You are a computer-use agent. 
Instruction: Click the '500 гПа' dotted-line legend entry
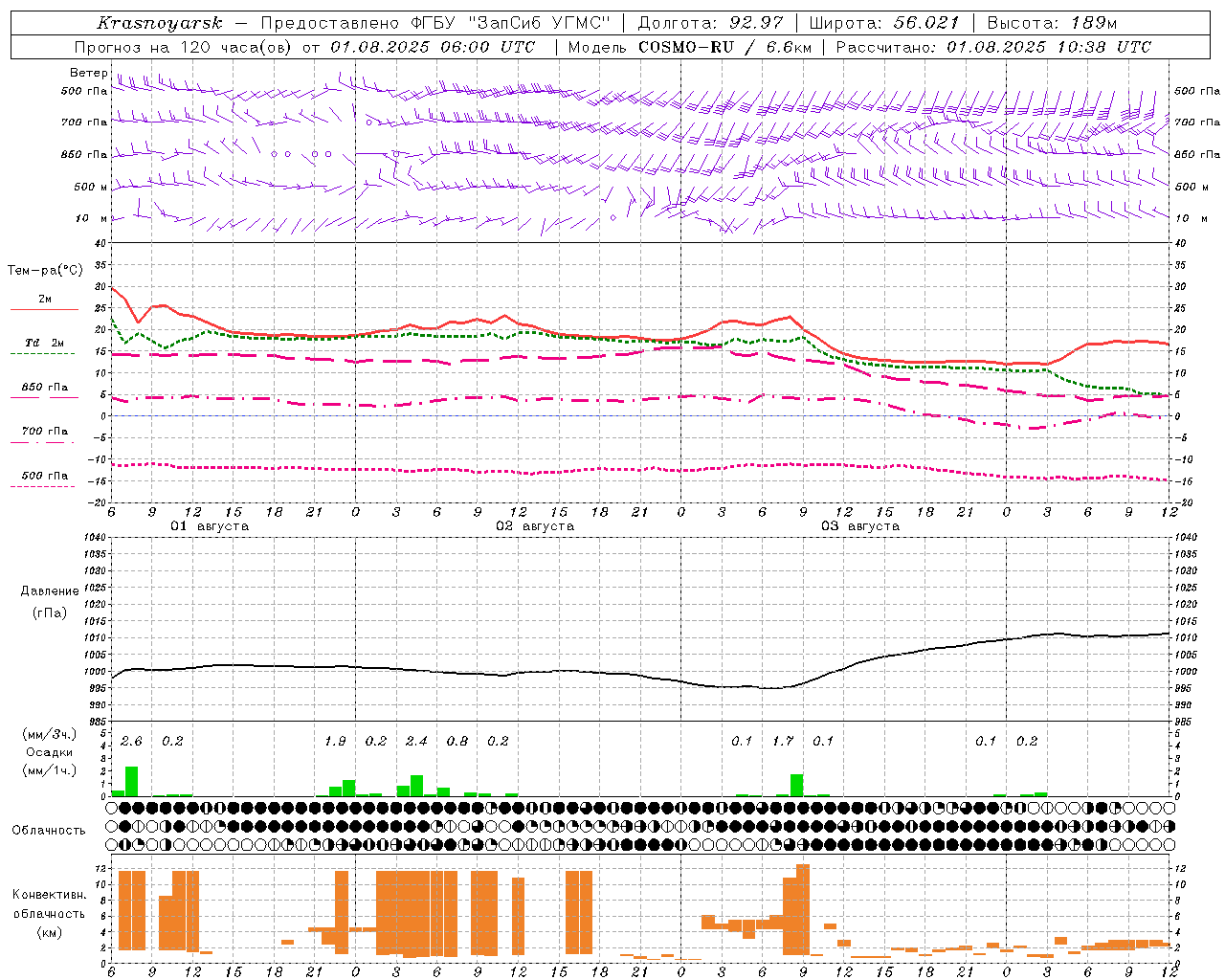45,476
